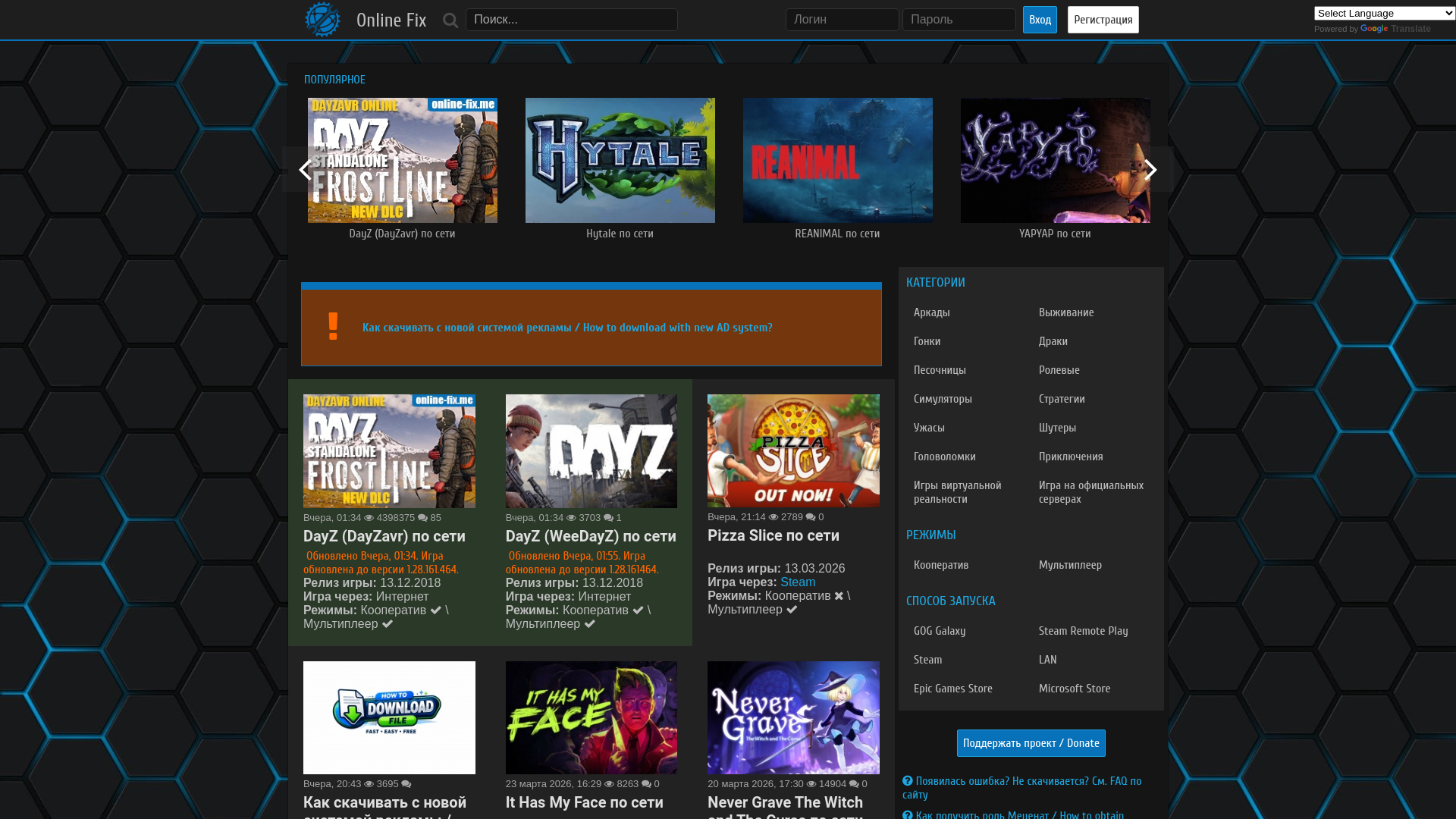Open the REANIMAL carousel thumbnail
This screenshot has width=1456, height=819.
pyautogui.click(x=838, y=160)
